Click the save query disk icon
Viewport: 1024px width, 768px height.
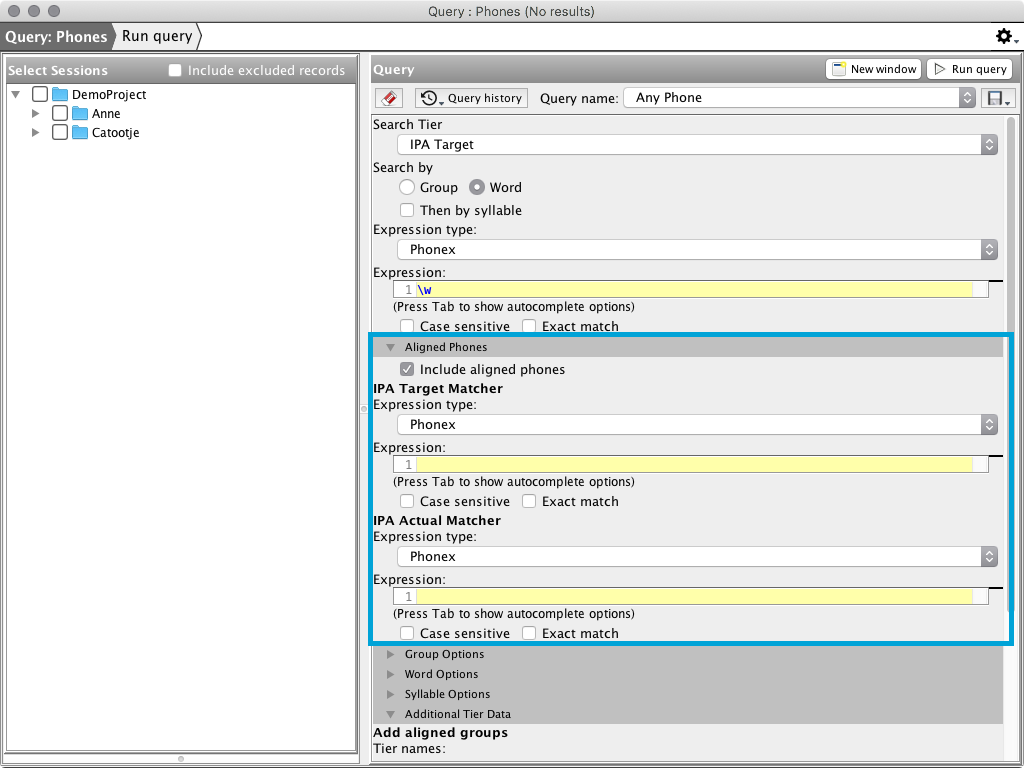[998, 98]
